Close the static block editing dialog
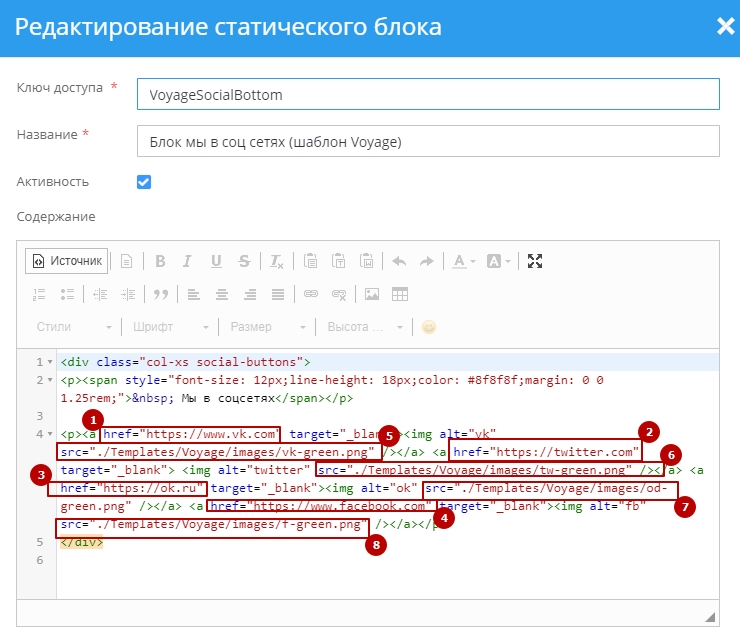 [x=724, y=27]
